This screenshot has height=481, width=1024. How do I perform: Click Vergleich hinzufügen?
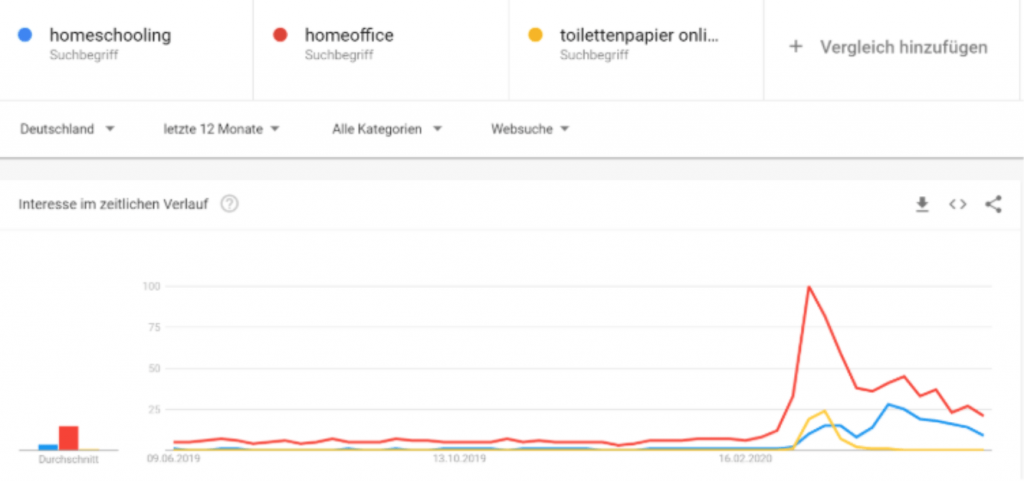click(x=904, y=47)
